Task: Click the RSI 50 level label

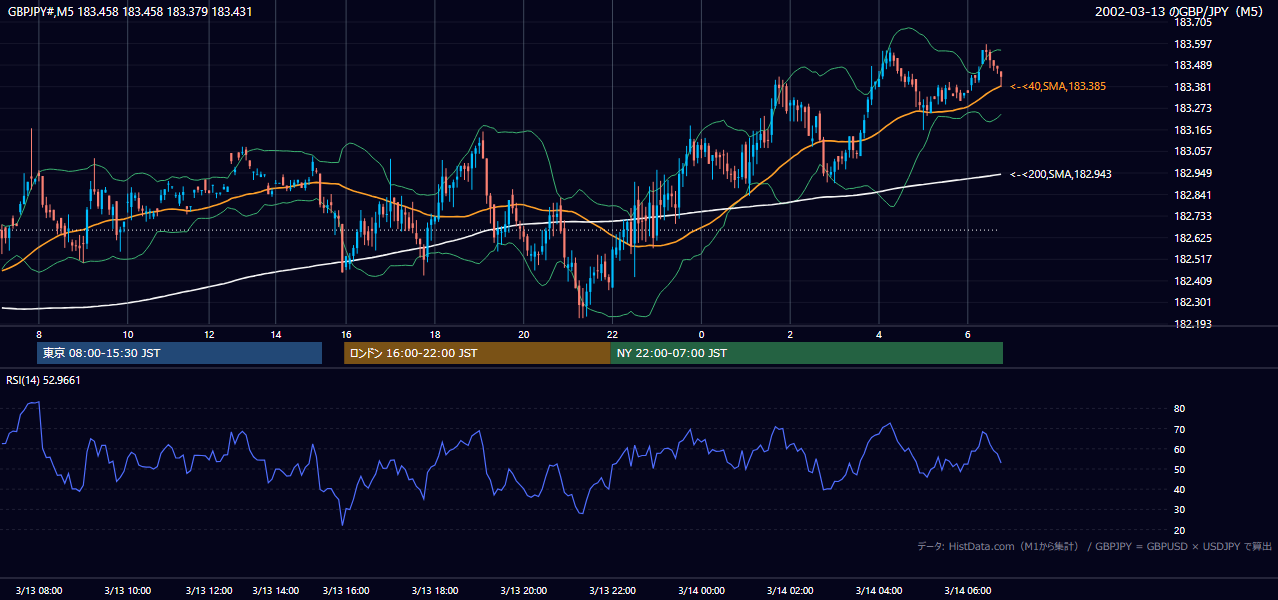Action: 1179,469
